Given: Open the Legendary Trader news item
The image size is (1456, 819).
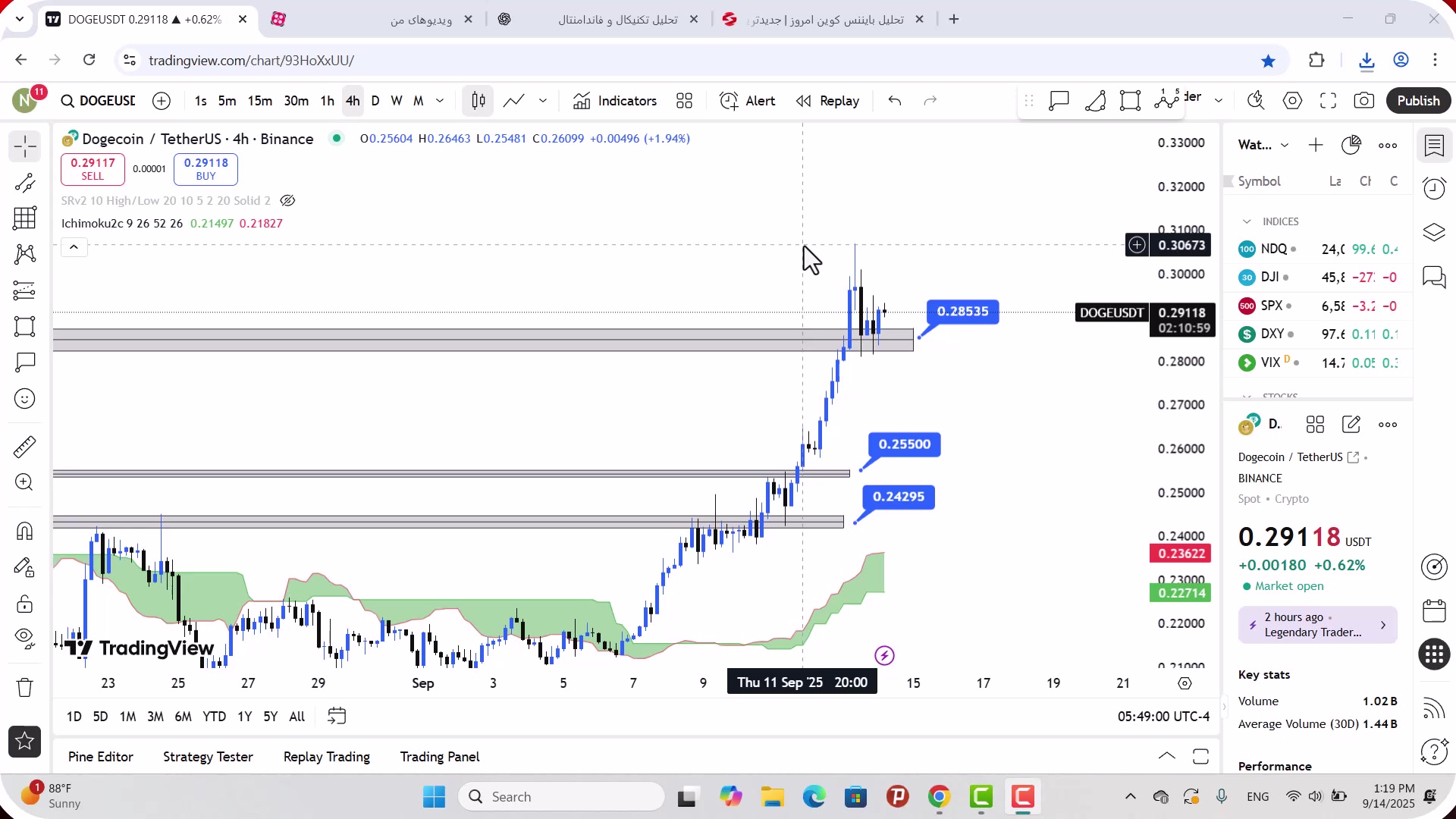Looking at the screenshot, I should pyautogui.click(x=1317, y=625).
